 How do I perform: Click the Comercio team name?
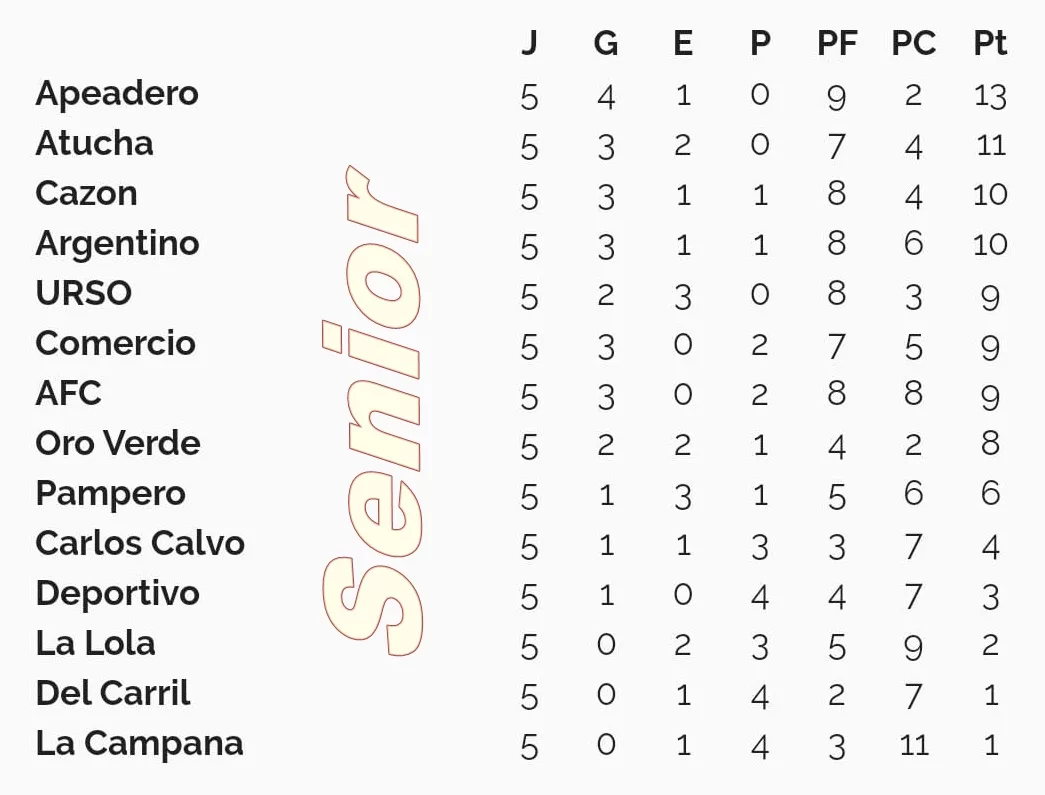[115, 344]
